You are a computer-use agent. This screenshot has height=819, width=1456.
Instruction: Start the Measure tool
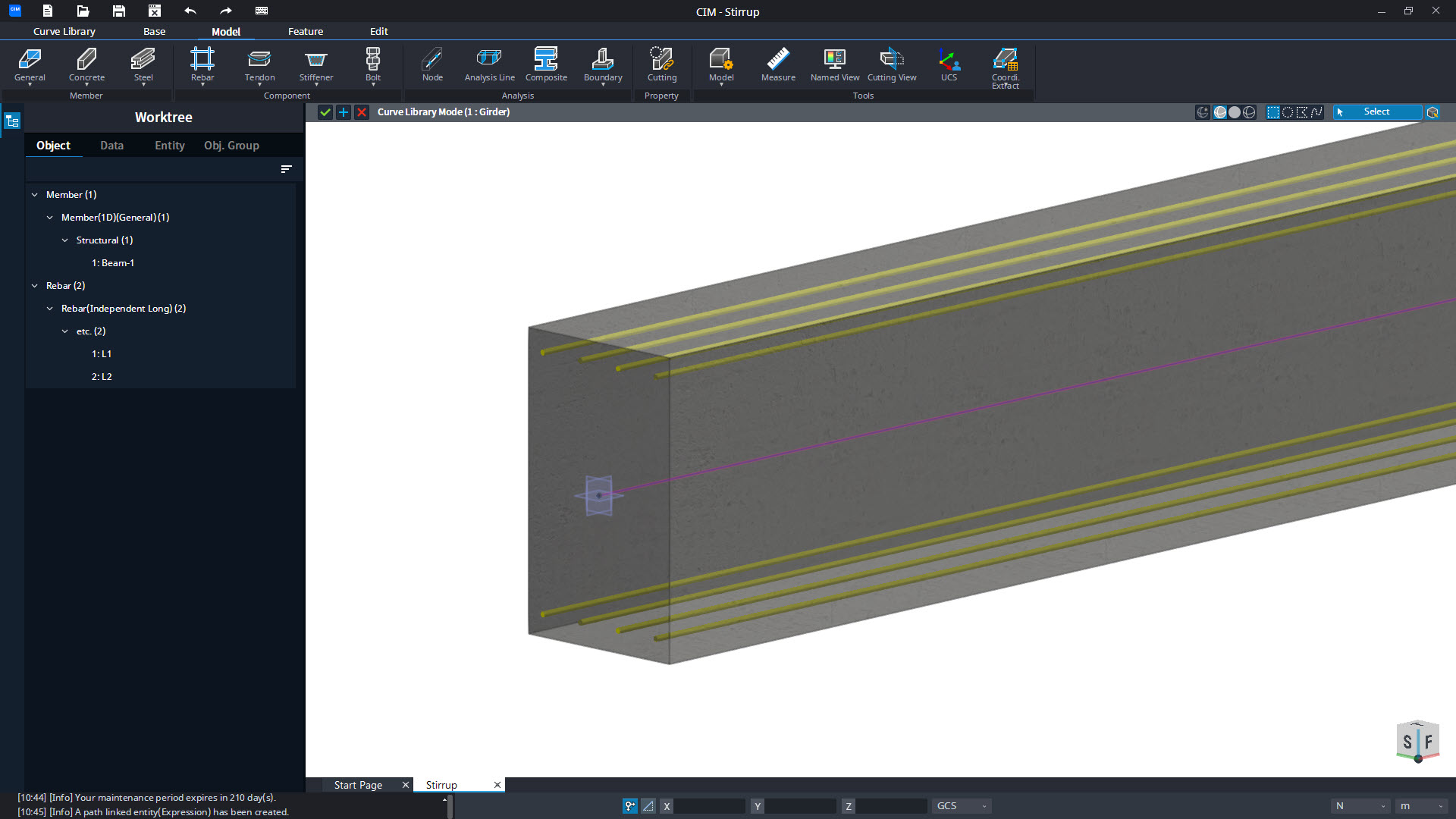click(x=778, y=65)
